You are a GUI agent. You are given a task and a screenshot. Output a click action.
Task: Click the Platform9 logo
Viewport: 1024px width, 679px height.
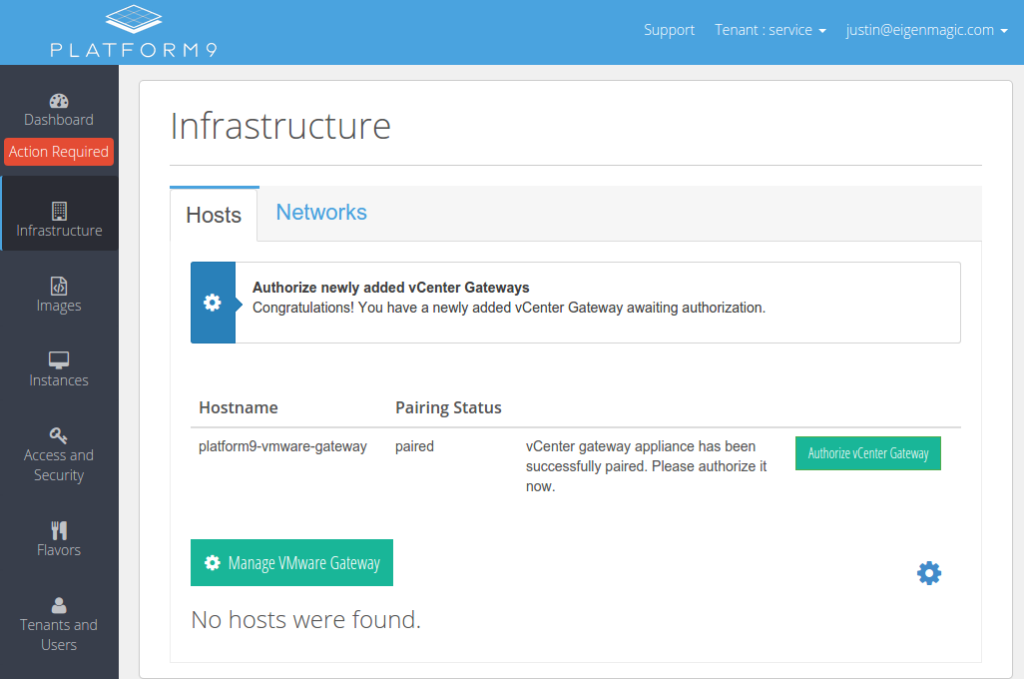tap(133, 31)
